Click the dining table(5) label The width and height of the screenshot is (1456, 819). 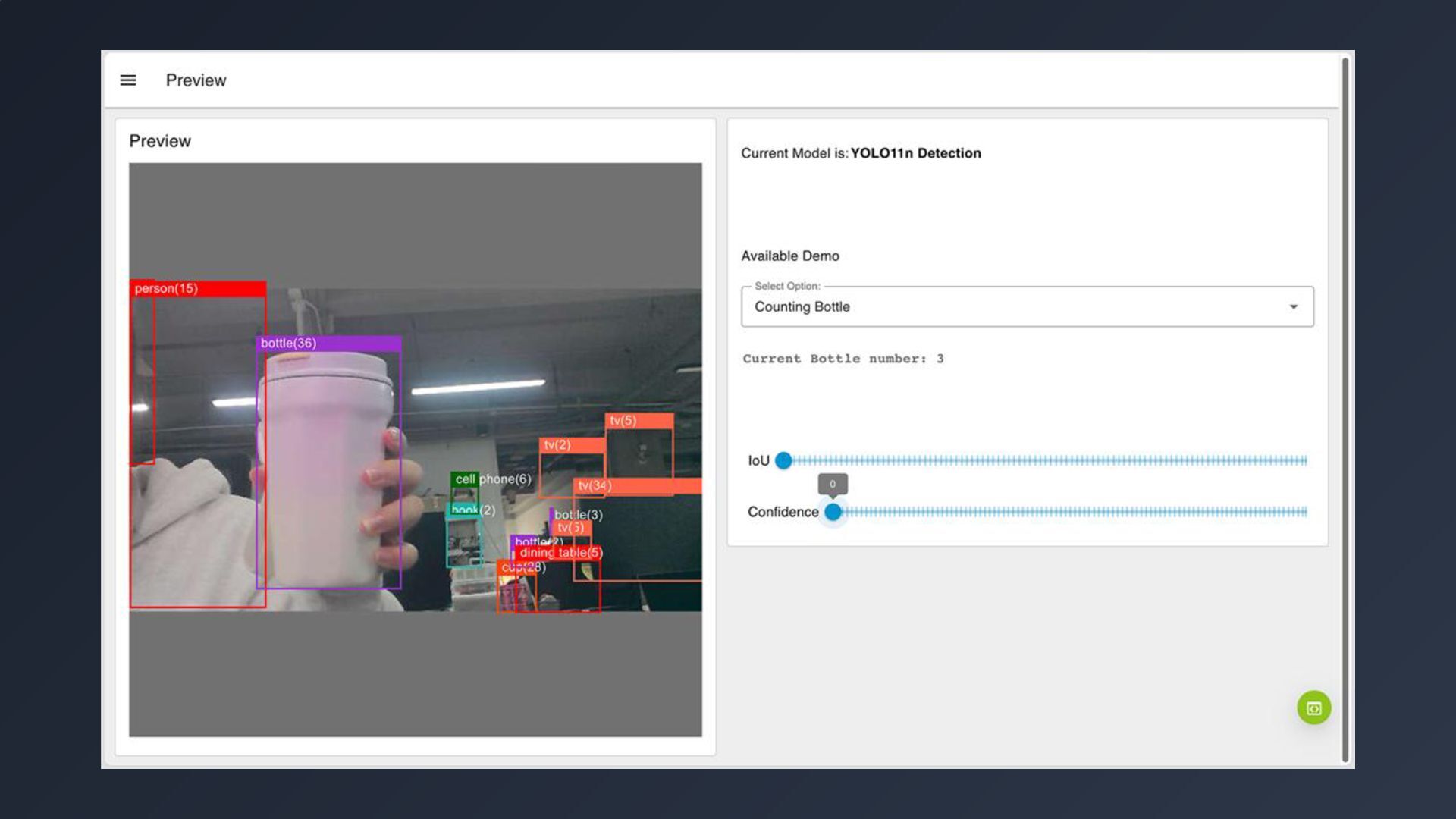[560, 553]
